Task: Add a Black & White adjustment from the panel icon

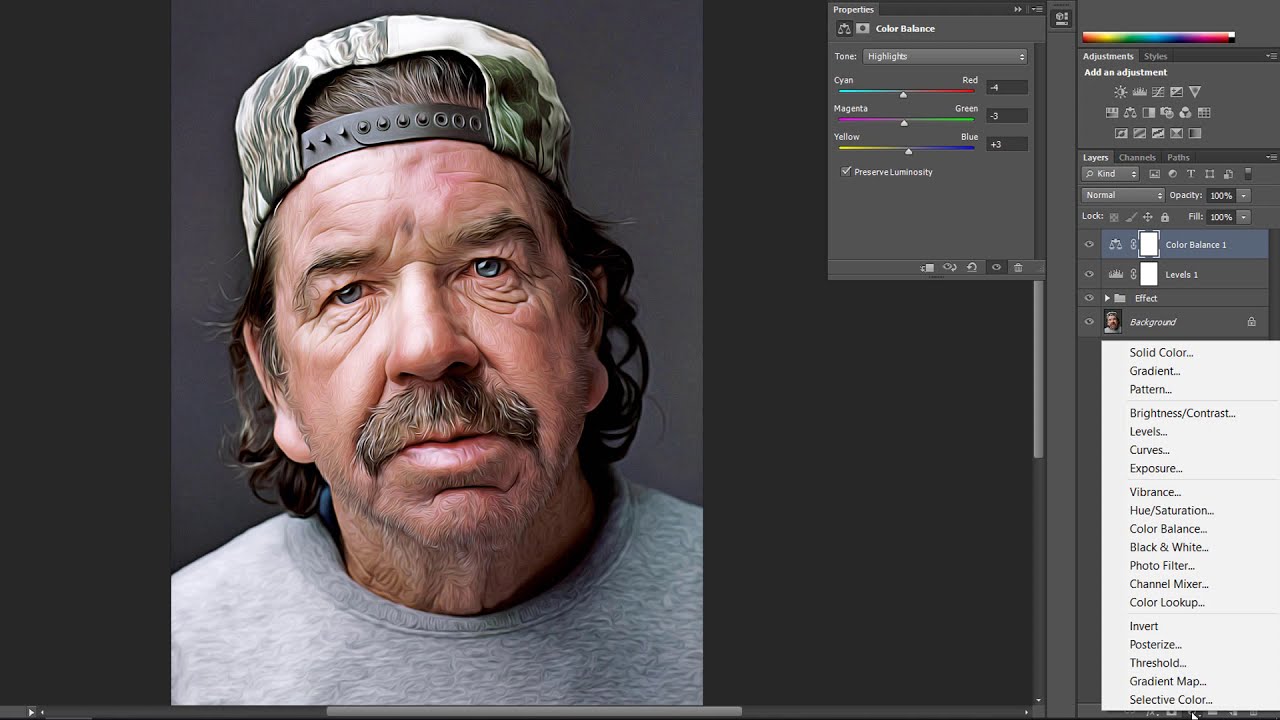Action: (1149, 113)
